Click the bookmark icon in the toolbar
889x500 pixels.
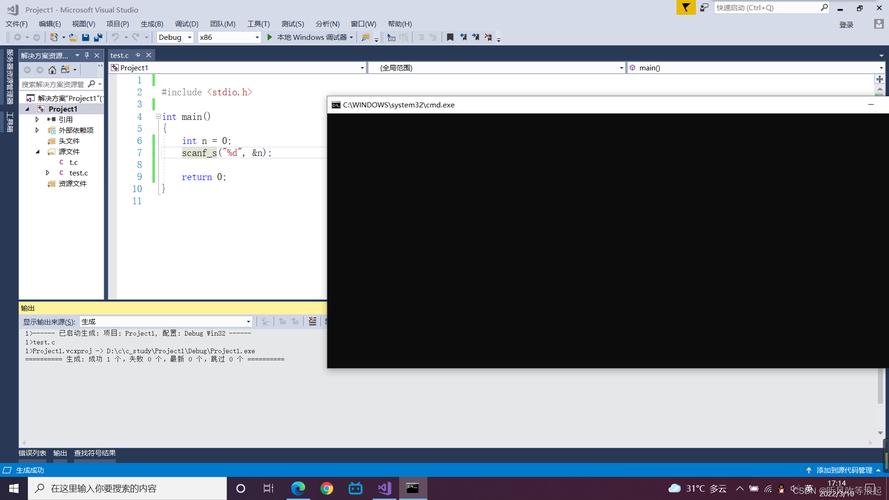[450, 37]
